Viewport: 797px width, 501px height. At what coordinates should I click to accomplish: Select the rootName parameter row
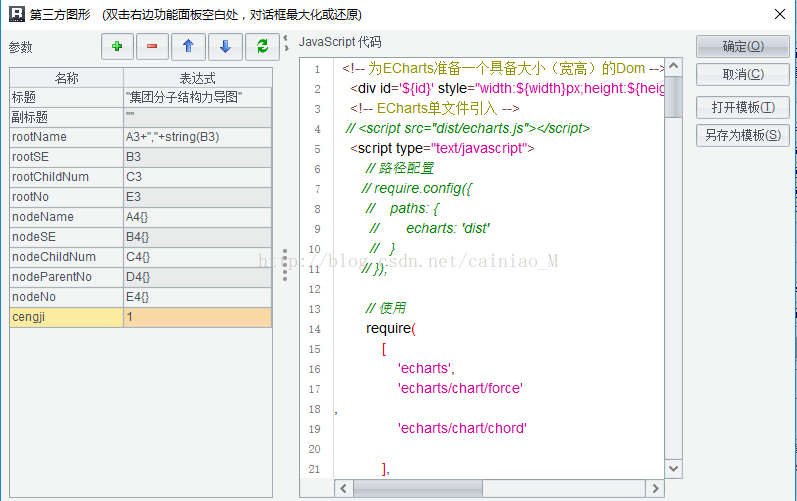pyautogui.click(x=67, y=137)
